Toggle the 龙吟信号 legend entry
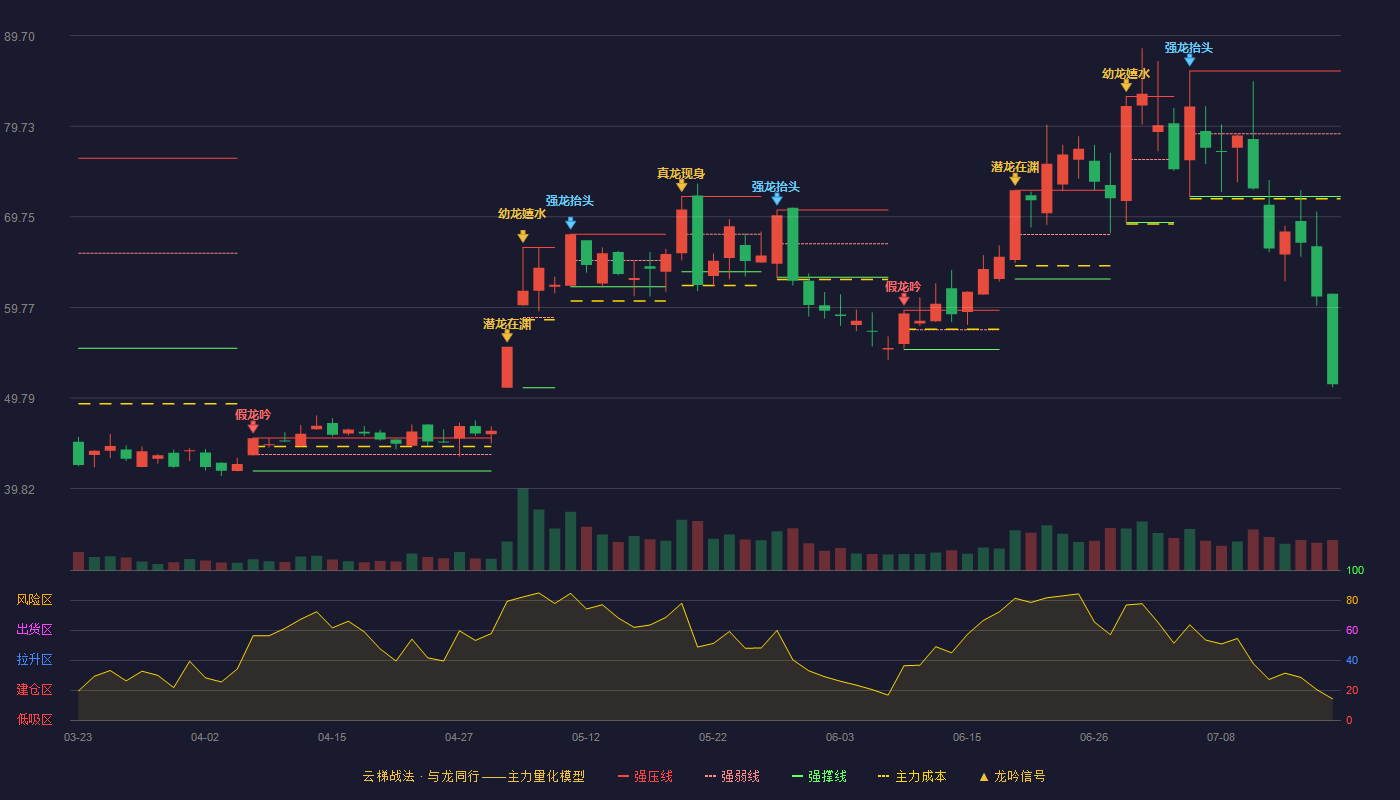Viewport: 1400px width, 800px height. click(1012, 776)
